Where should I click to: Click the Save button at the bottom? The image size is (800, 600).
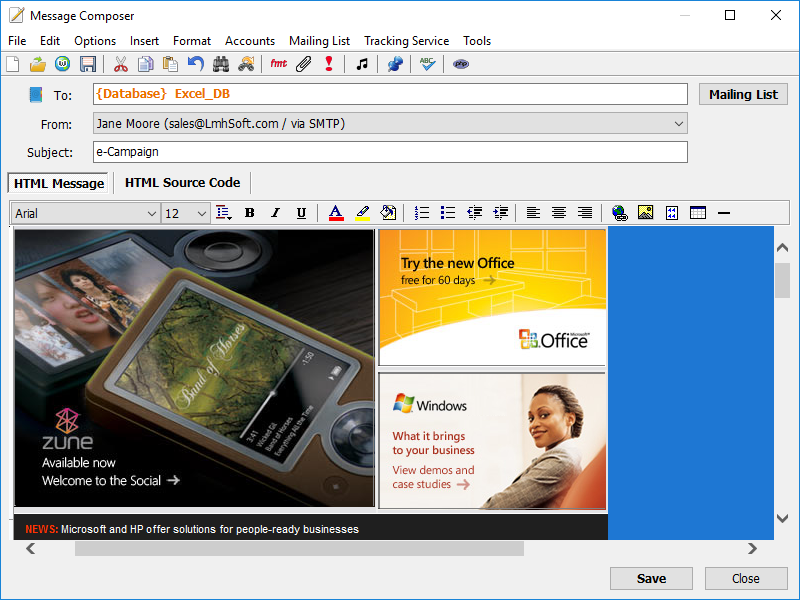pyautogui.click(x=651, y=578)
